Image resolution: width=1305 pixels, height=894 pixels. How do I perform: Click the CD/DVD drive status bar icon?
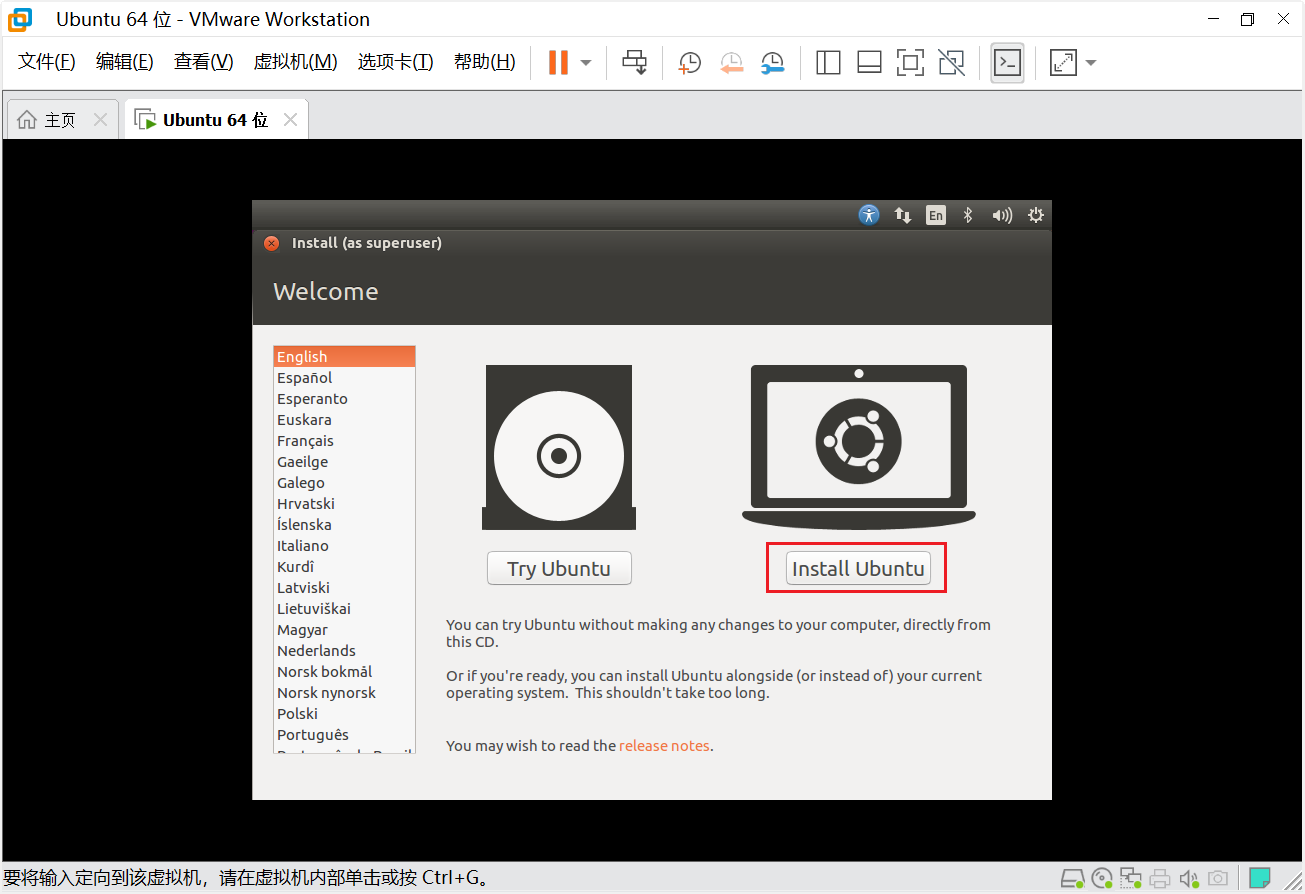pos(1102,879)
